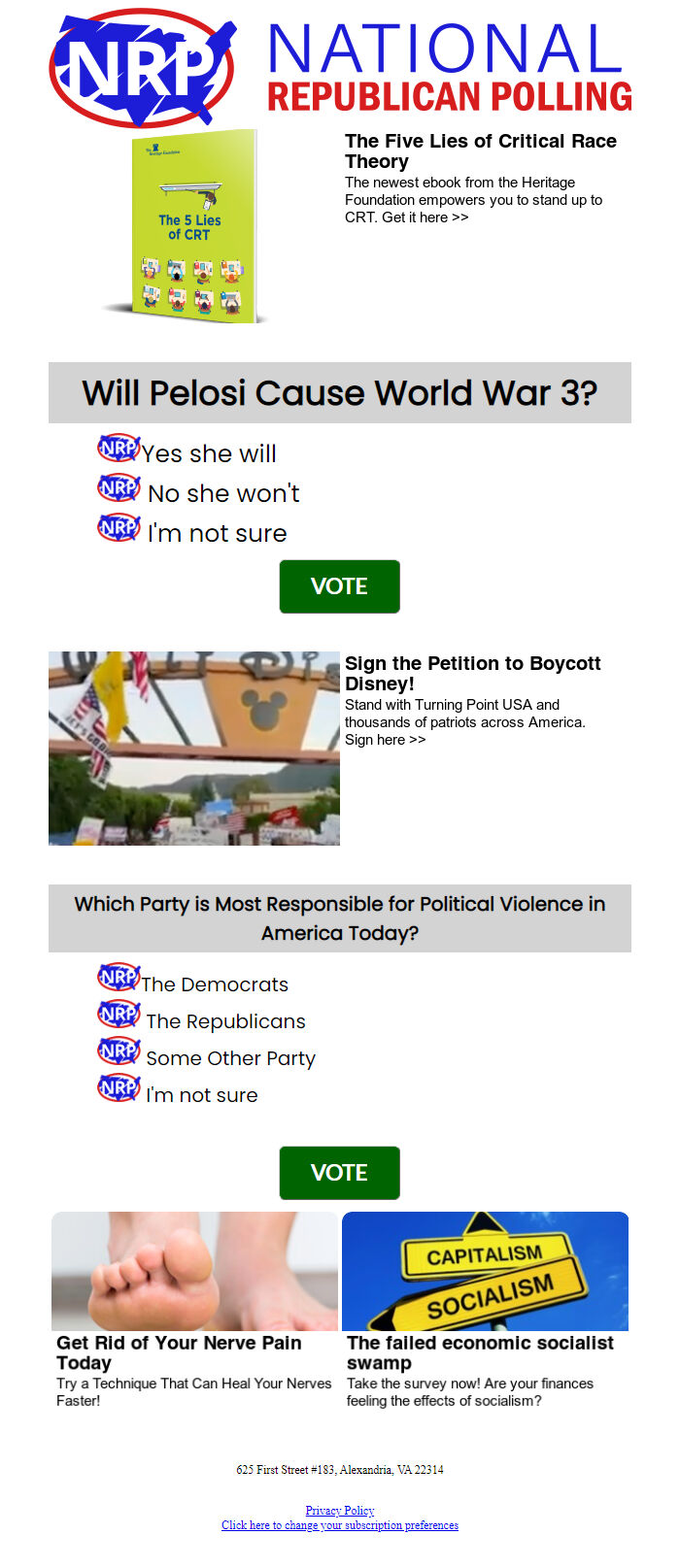This screenshot has height=1568, width=680.
Task: Click VOTE on the political violence poll
Action: (x=339, y=1172)
